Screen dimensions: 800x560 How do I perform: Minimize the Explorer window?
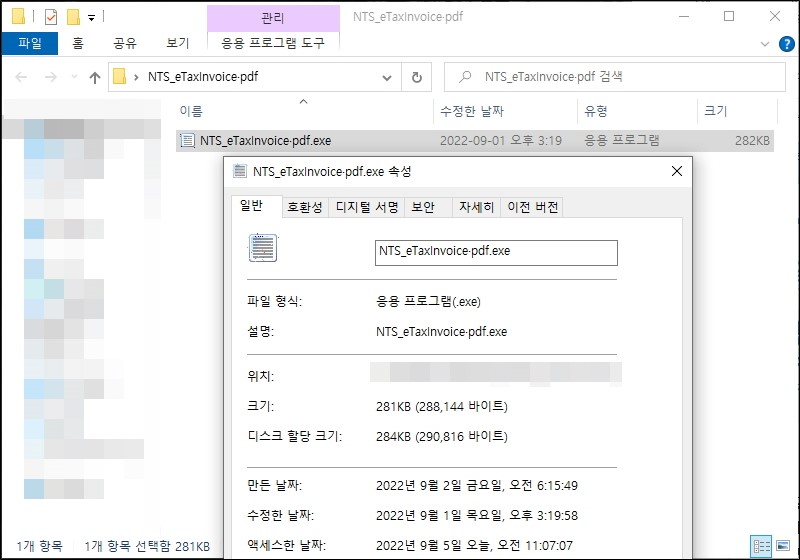pyautogui.click(x=684, y=16)
